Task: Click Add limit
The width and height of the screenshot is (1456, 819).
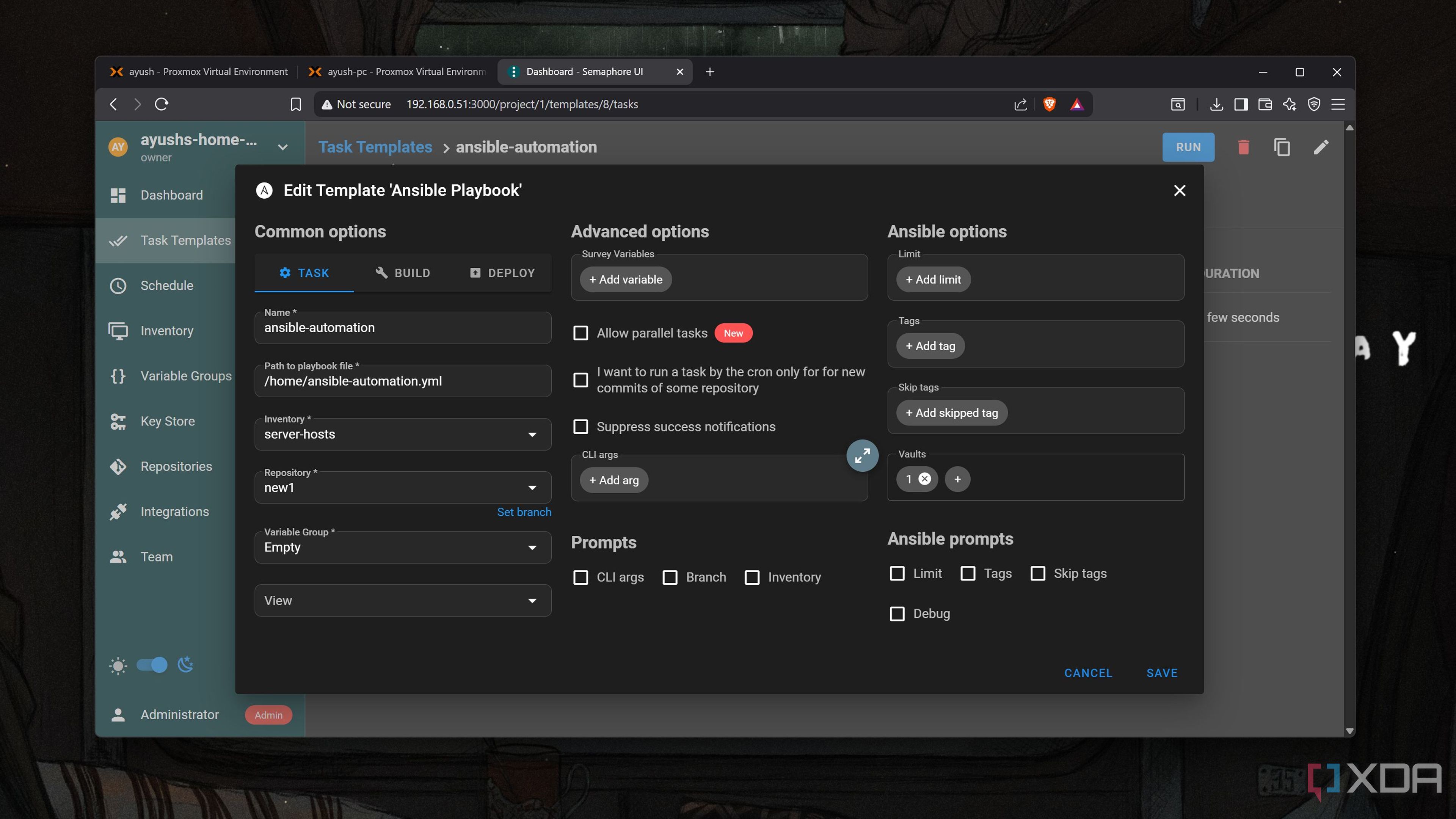Action: click(933, 279)
